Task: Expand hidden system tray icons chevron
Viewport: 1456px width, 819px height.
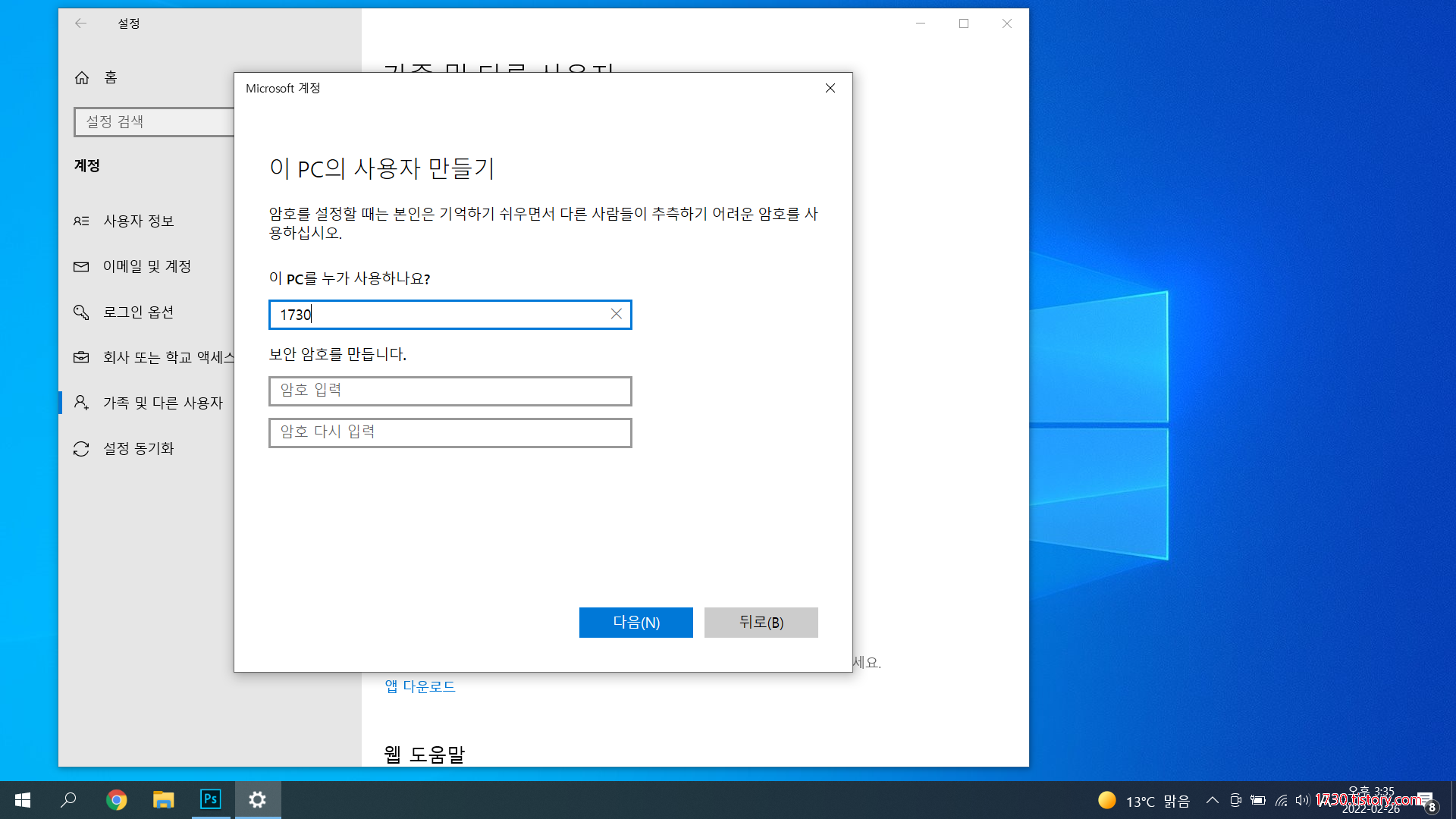Action: tap(1212, 800)
